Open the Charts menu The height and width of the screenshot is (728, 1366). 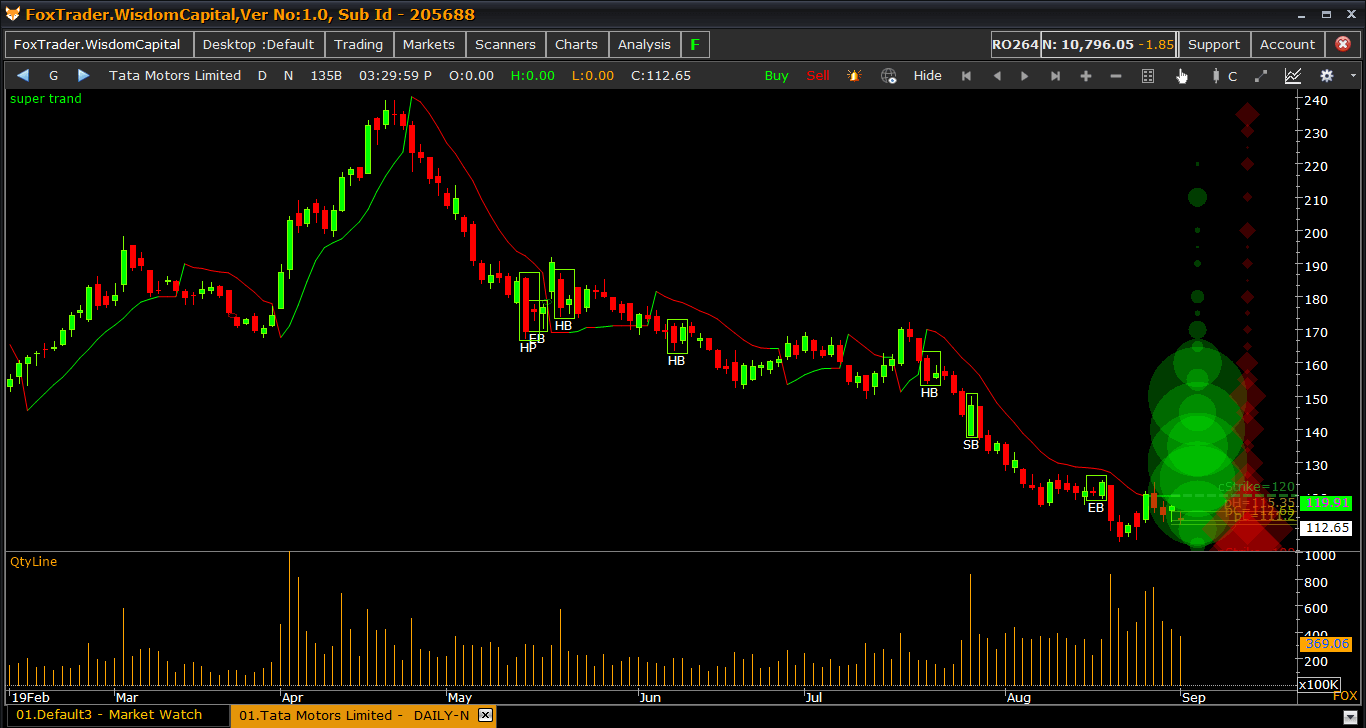576,45
